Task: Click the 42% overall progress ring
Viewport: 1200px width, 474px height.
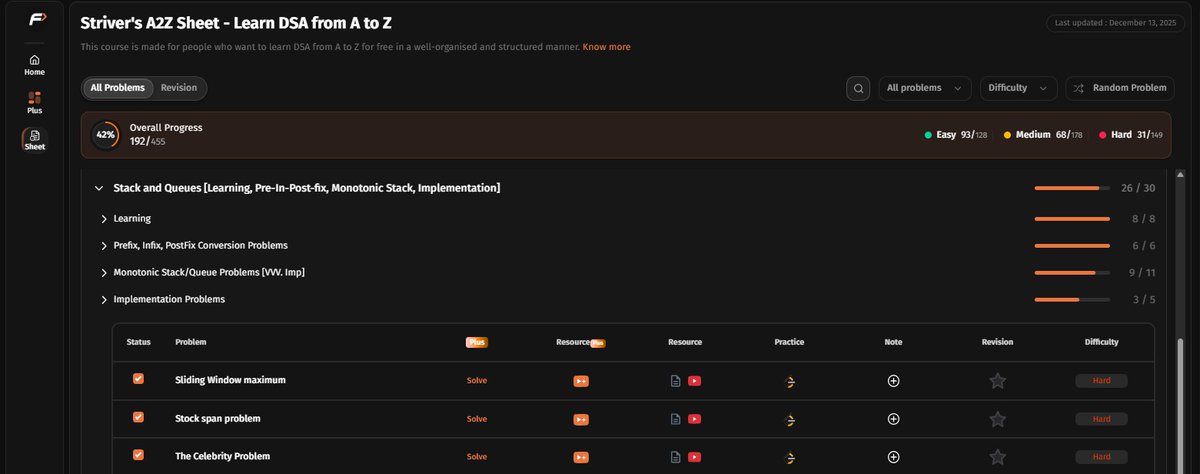Action: 105,135
